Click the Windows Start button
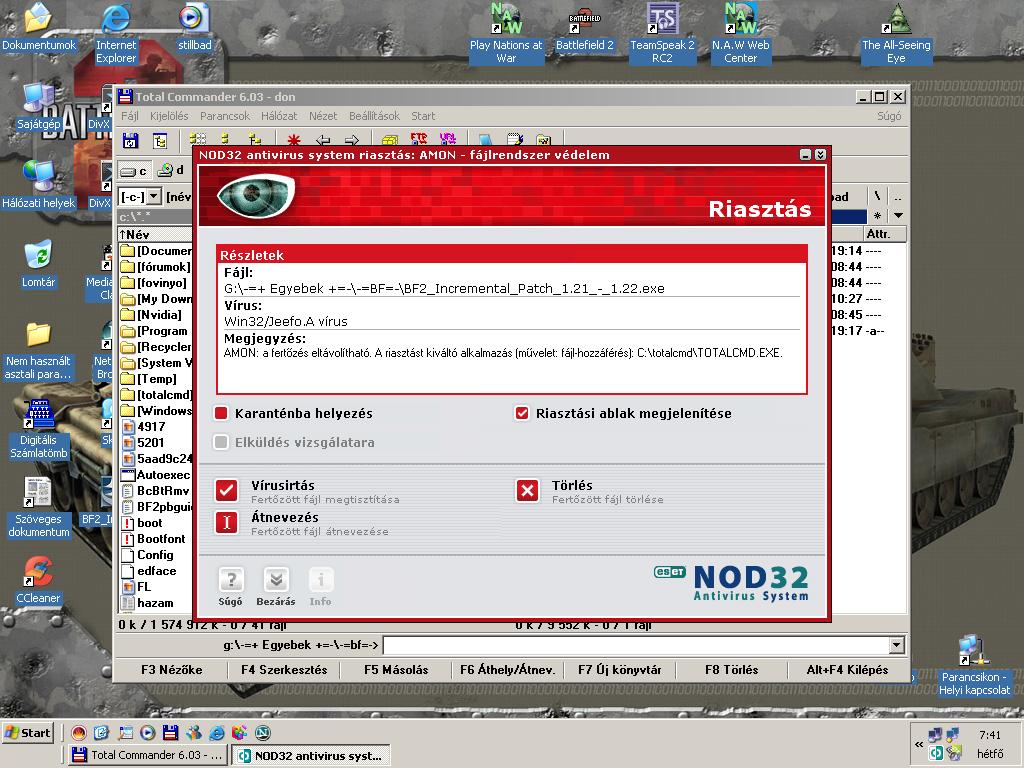The image size is (1024, 768). pos(28,733)
